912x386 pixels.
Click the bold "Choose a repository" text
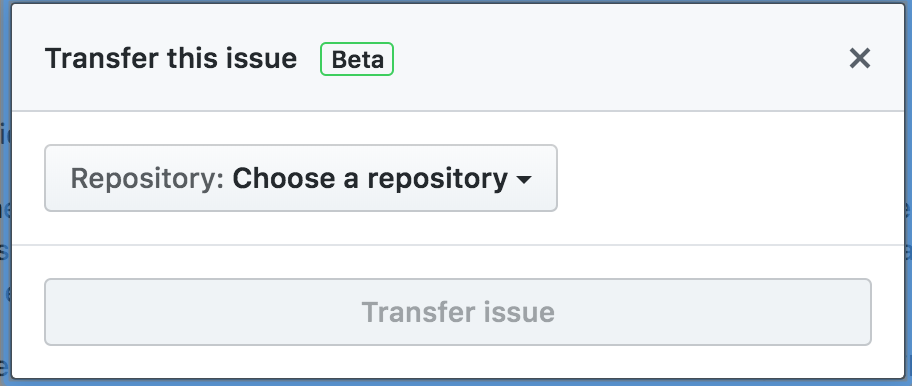(370, 178)
